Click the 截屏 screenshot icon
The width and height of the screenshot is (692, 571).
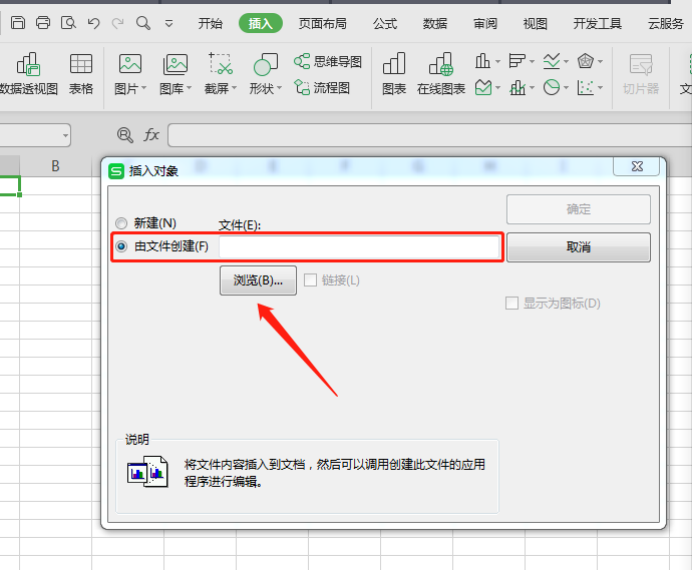point(220,64)
